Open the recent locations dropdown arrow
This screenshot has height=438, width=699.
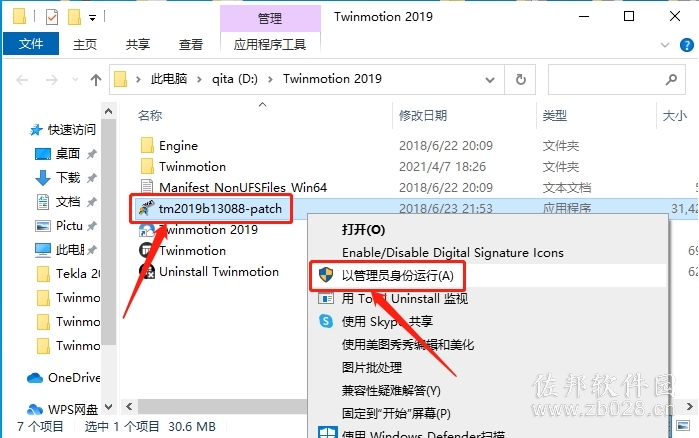75,80
